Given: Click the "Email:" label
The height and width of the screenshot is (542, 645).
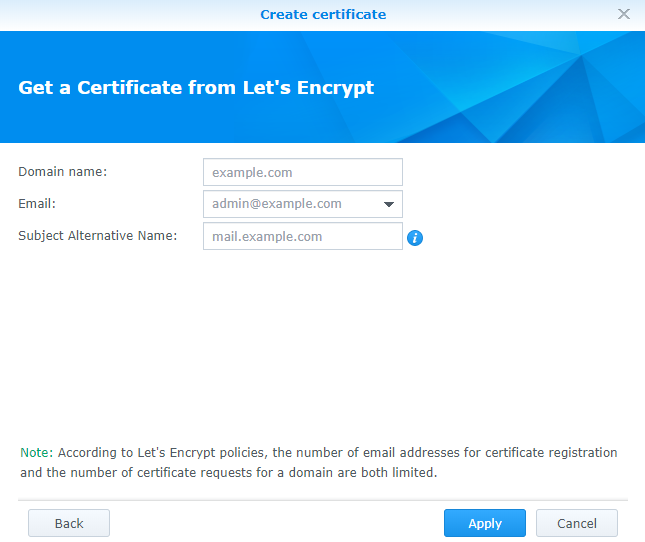Looking at the screenshot, I should click(37, 204).
